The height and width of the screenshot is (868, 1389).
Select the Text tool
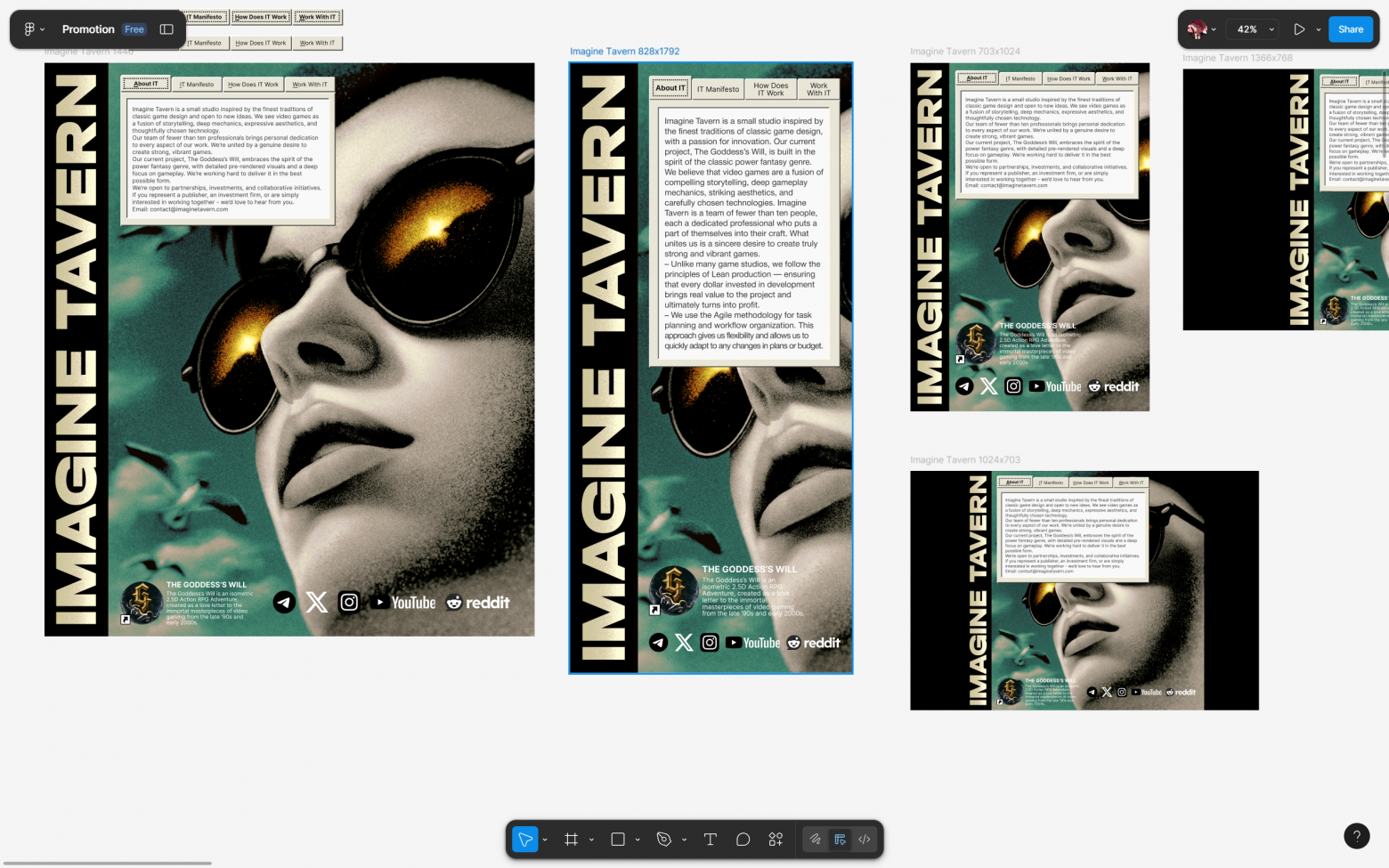click(711, 839)
